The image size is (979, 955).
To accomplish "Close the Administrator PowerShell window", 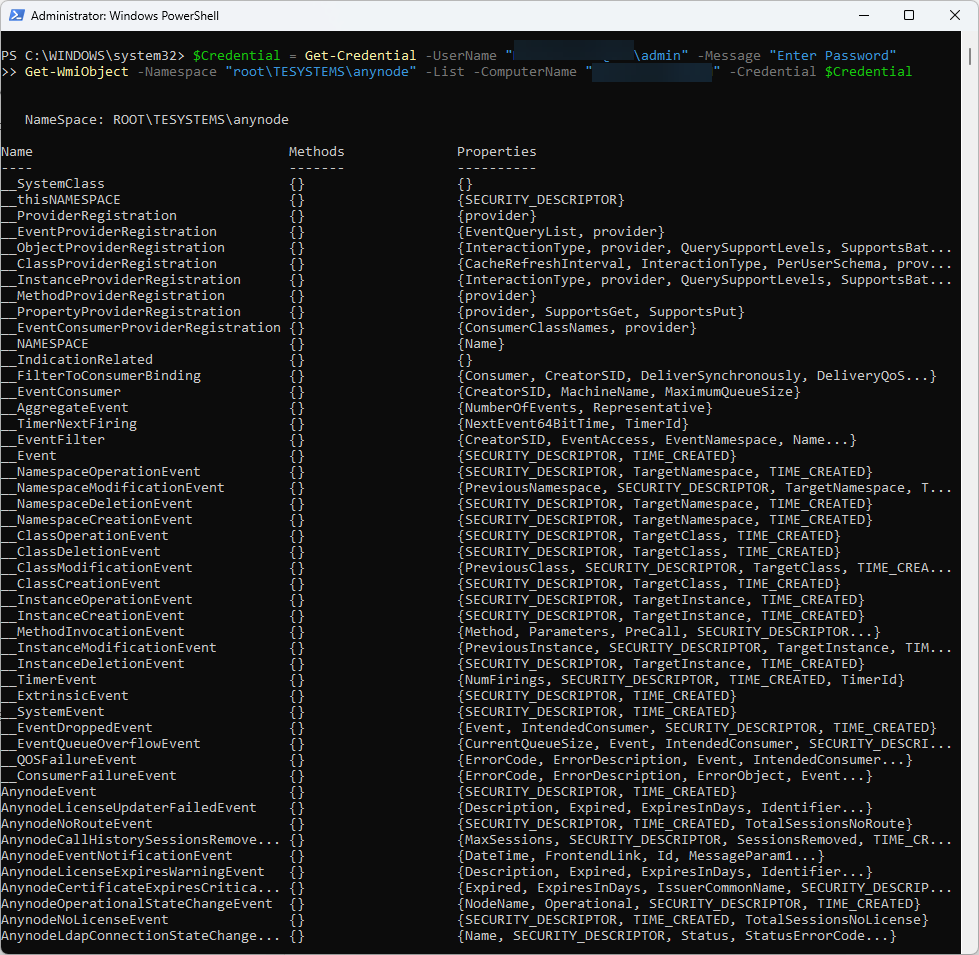I will click(x=954, y=15).
